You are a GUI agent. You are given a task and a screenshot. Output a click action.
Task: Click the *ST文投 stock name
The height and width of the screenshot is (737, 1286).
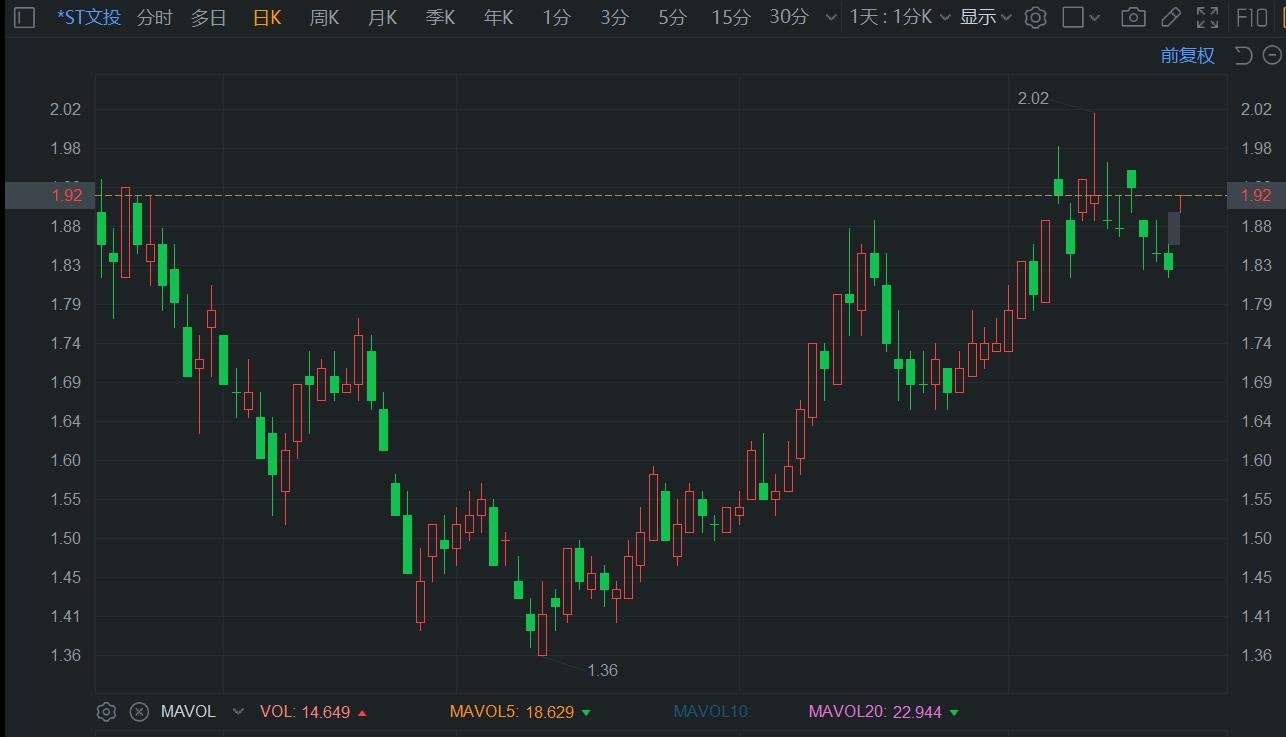(89, 17)
